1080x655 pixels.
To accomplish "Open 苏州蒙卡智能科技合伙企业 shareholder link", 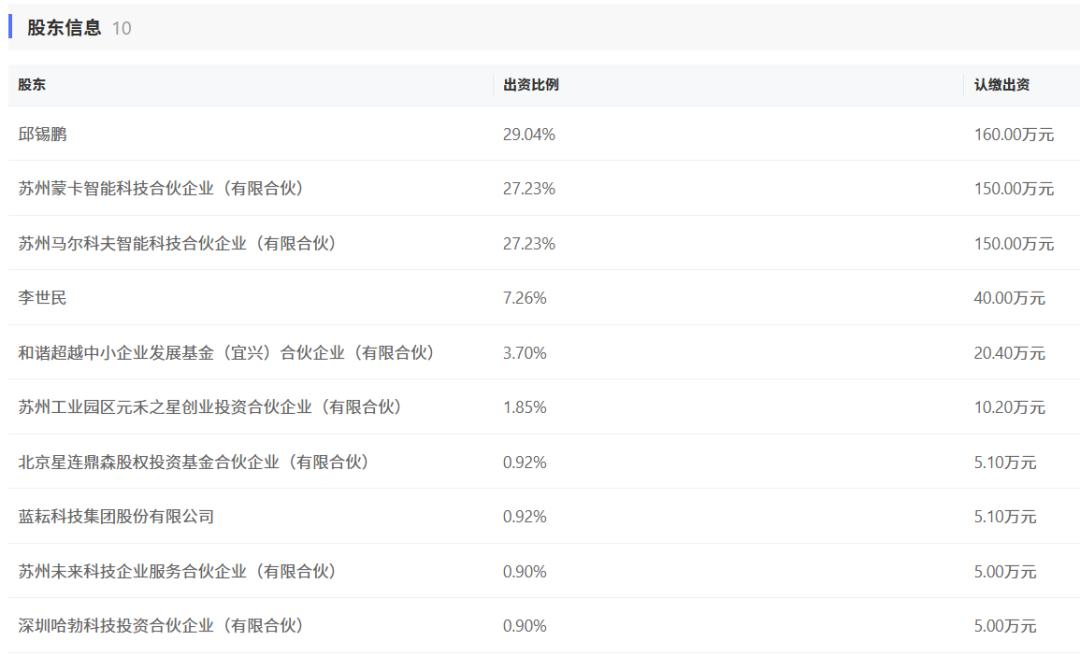I will point(160,188).
